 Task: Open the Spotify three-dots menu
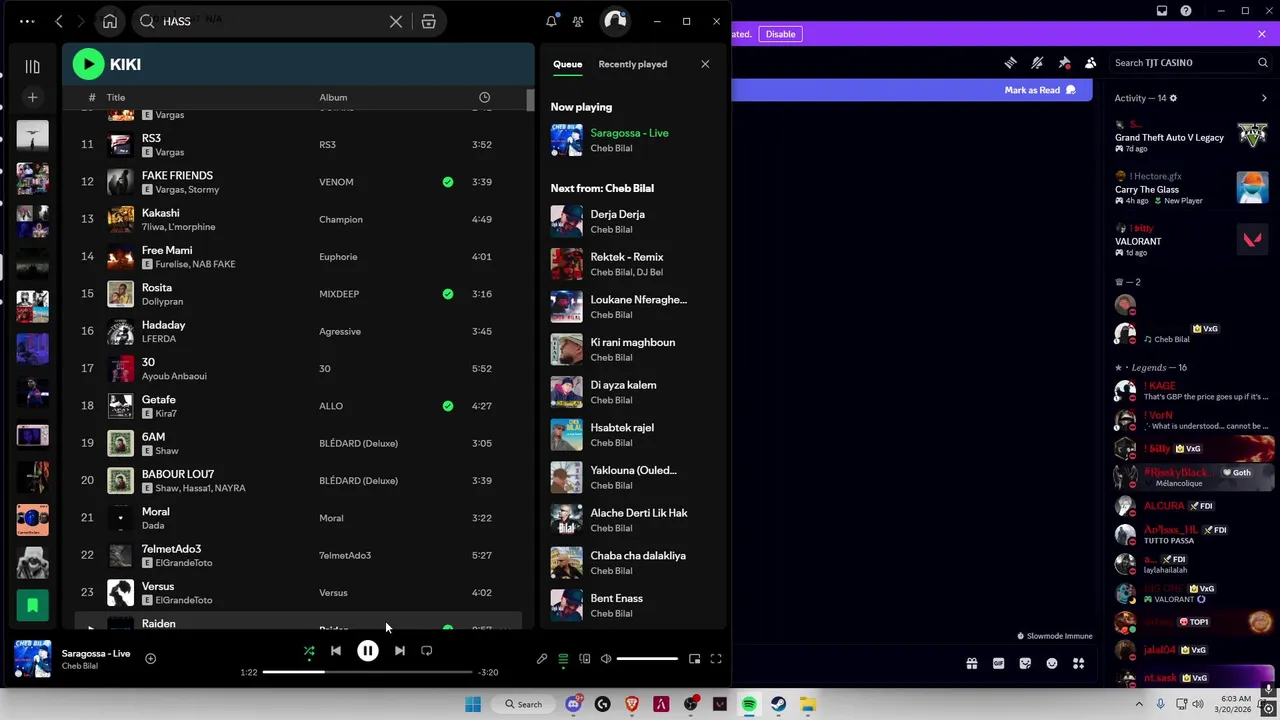coord(27,21)
